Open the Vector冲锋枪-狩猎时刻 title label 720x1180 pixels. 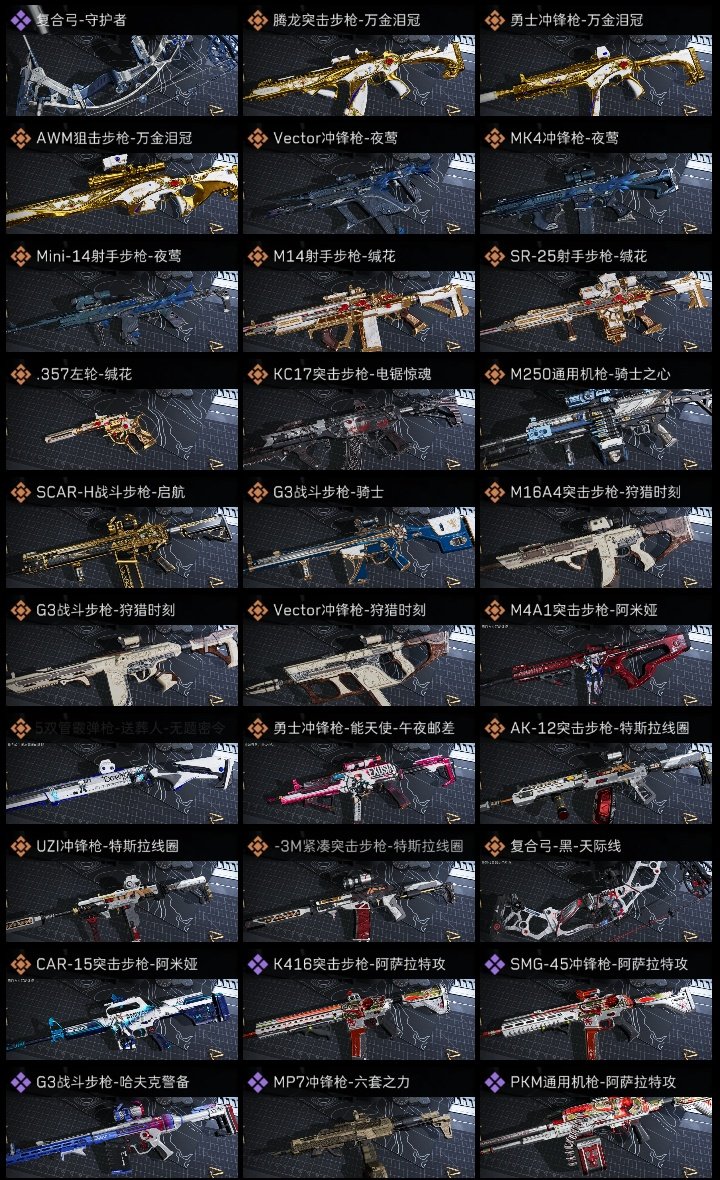coord(350,610)
